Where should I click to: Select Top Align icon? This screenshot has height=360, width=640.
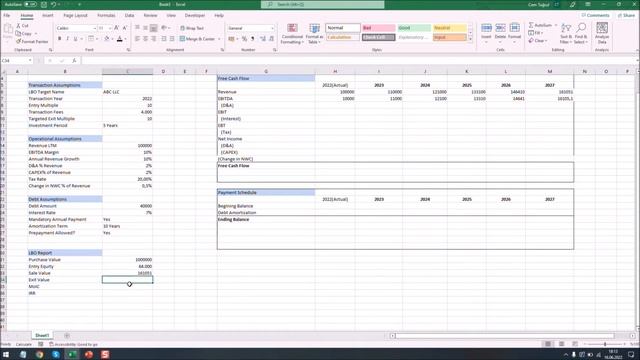[x=137, y=28]
